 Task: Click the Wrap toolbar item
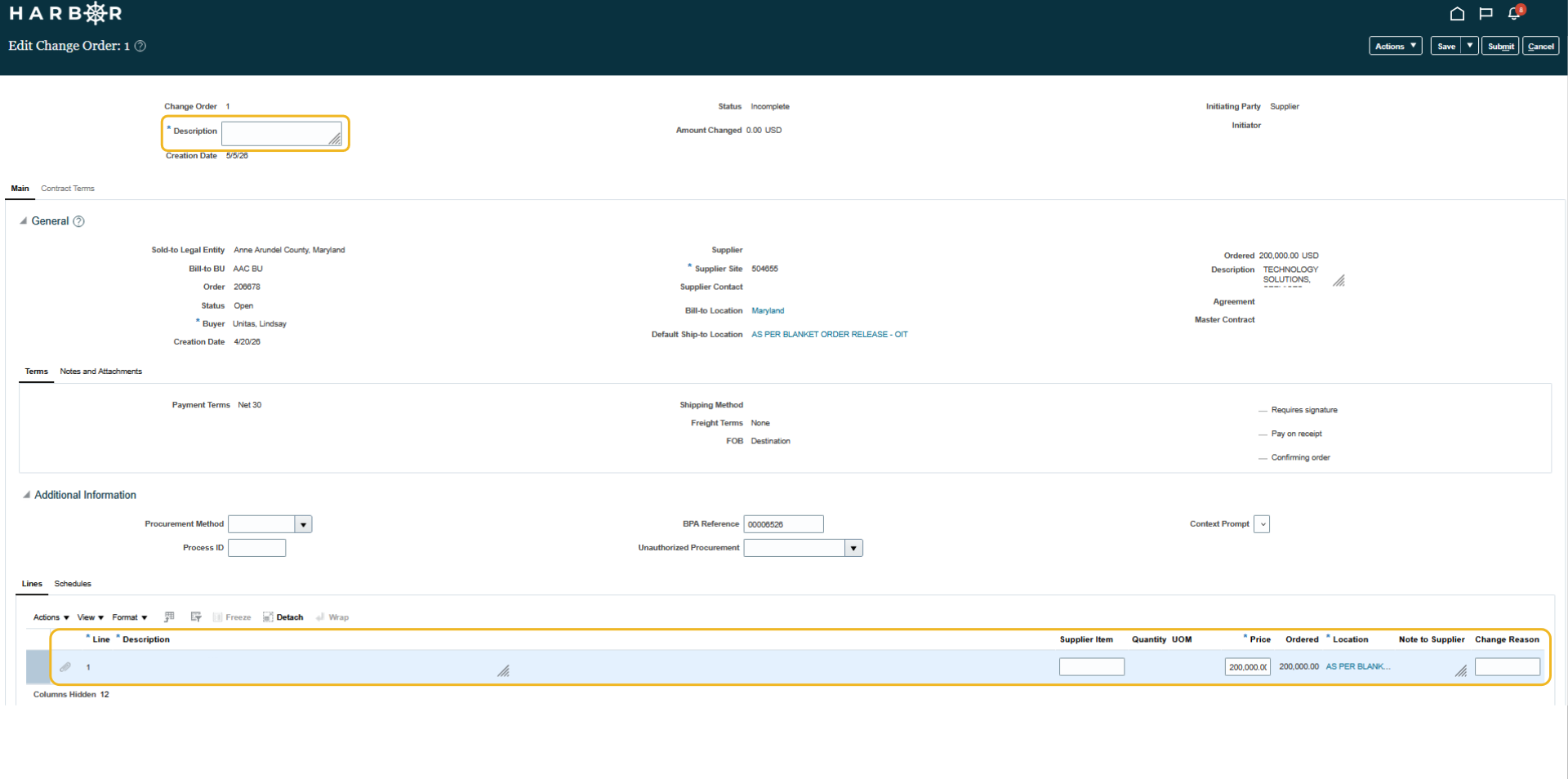(332, 617)
